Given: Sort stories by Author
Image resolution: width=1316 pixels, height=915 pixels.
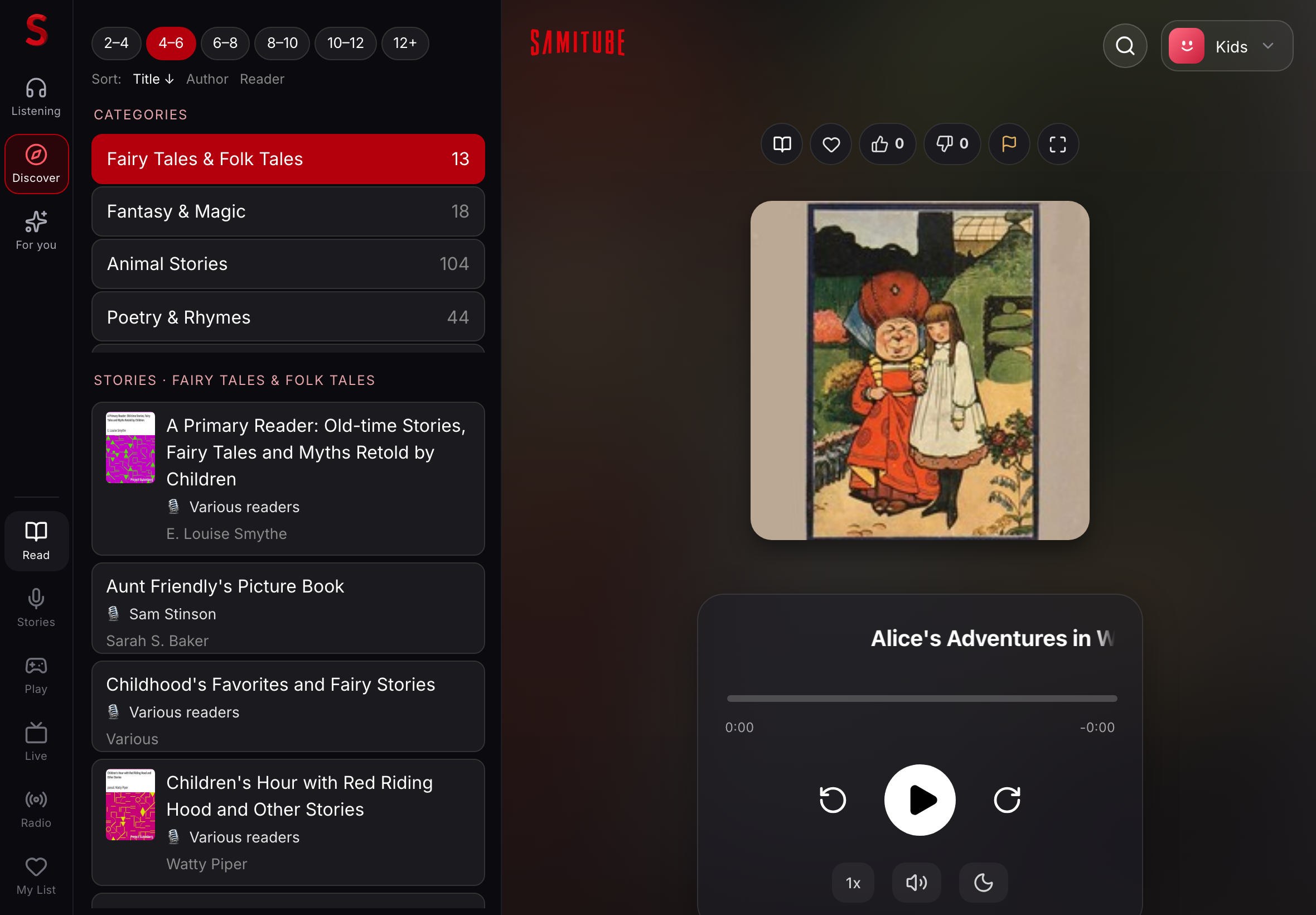Looking at the screenshot, I should pos(207,79).
